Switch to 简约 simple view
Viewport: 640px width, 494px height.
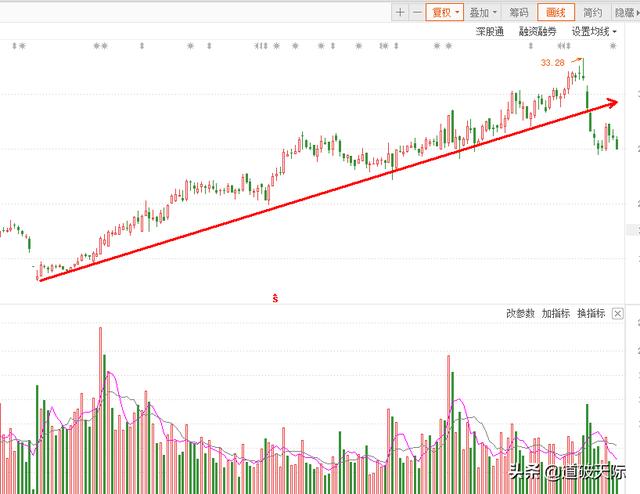coord(592,13)
